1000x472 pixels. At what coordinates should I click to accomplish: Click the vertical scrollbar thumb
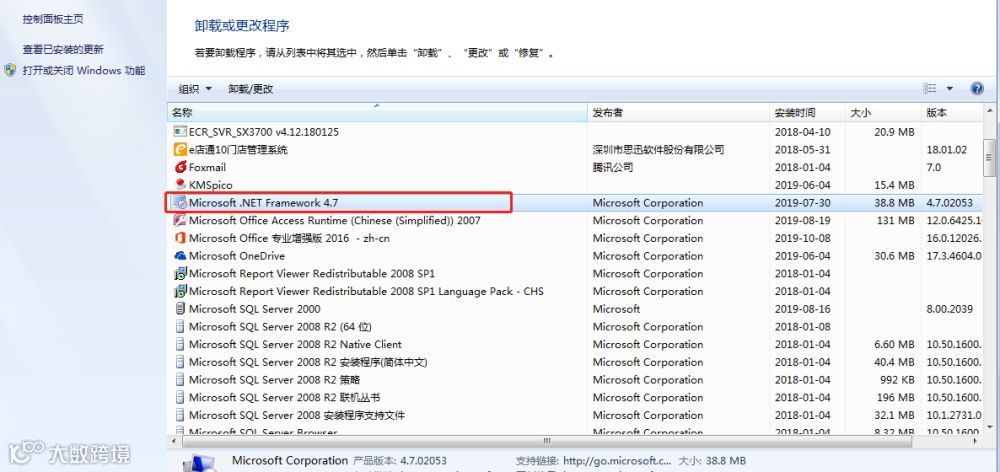click(x=989, y=158)
